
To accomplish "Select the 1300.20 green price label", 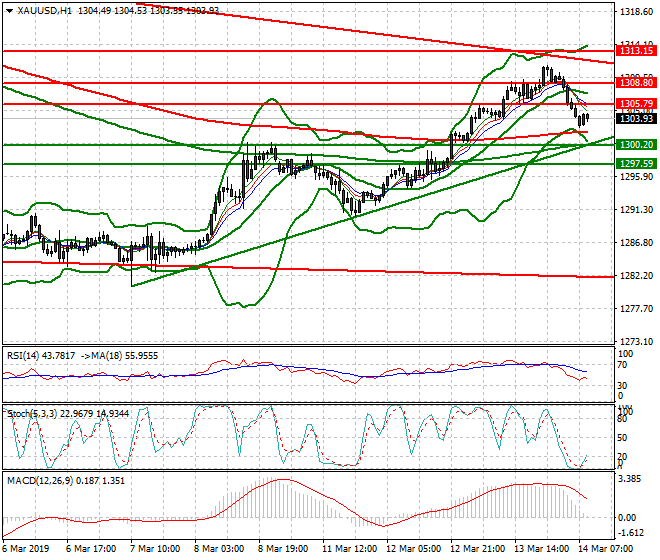I will pos(636,145).
